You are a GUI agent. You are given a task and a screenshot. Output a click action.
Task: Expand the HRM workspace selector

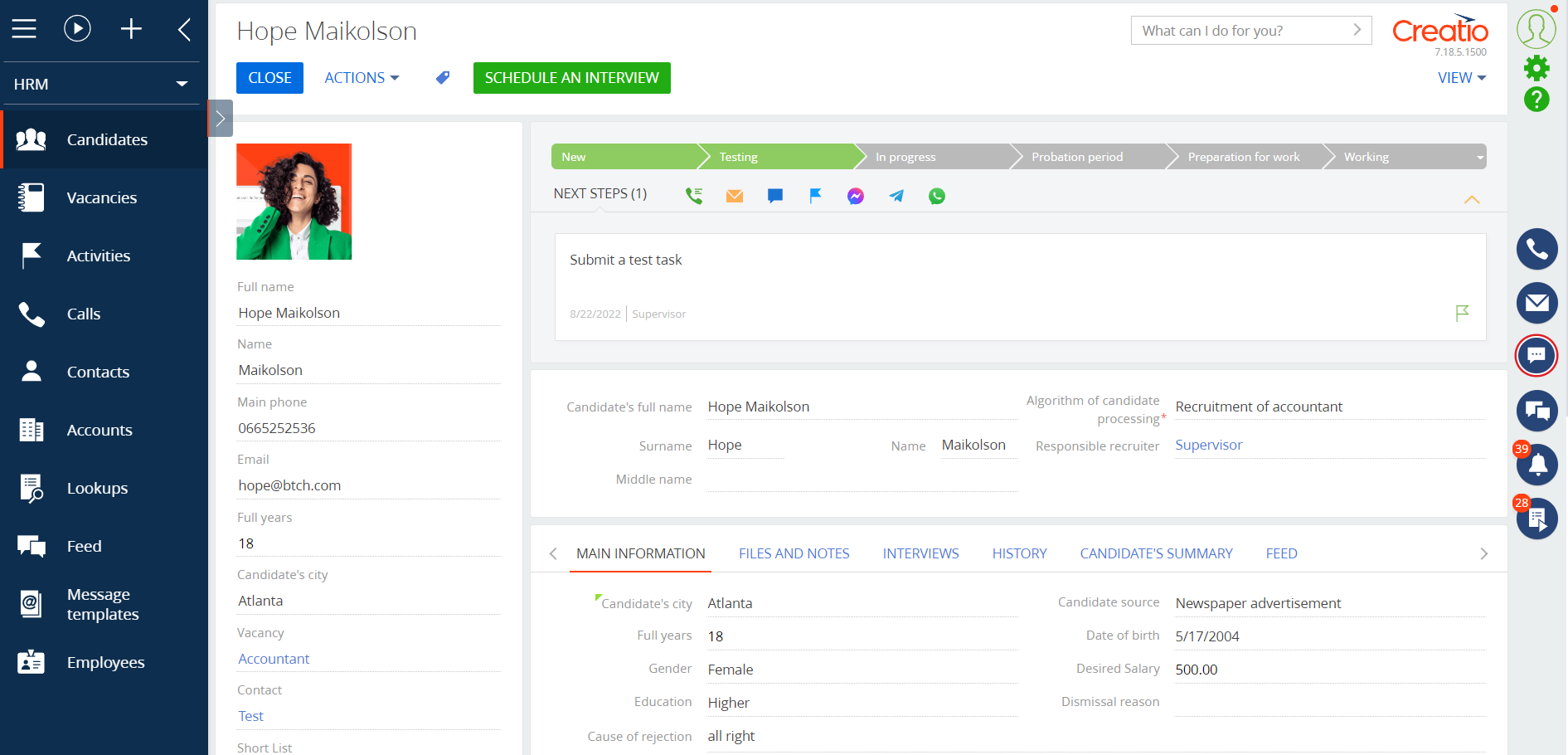(182, 83)
